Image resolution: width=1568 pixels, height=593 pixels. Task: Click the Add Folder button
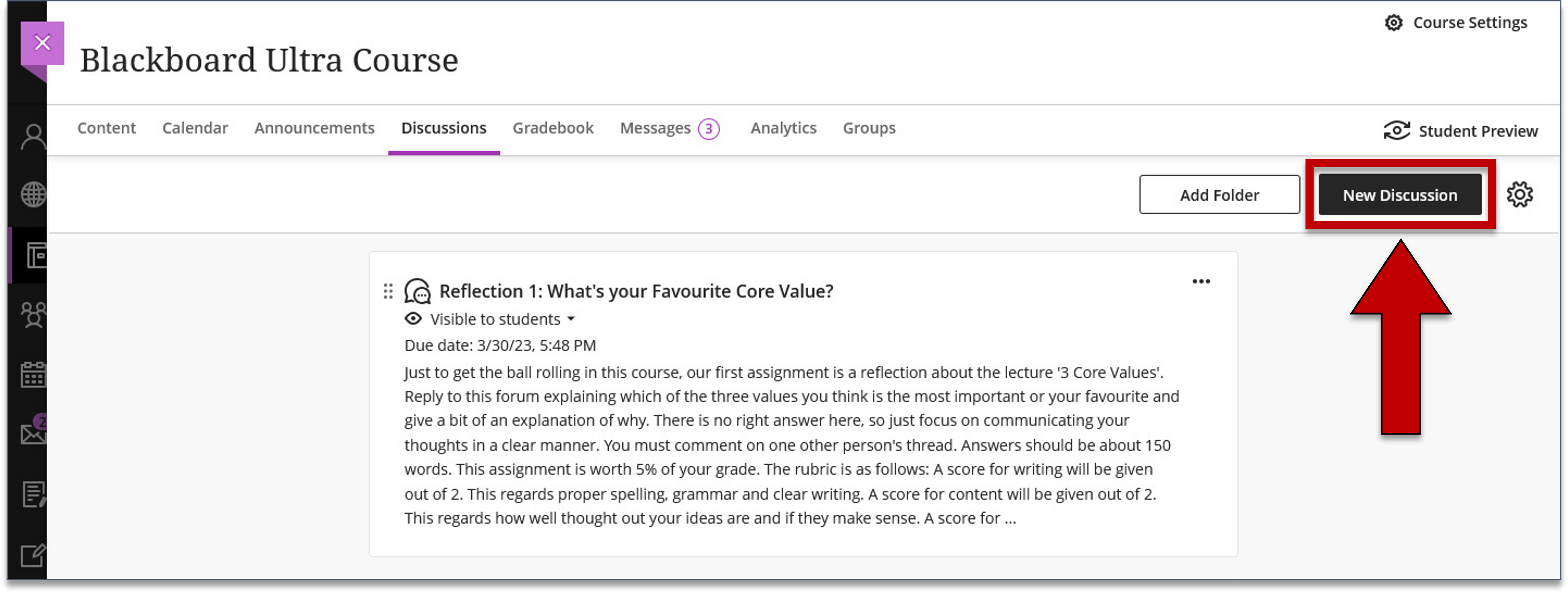1219,195
